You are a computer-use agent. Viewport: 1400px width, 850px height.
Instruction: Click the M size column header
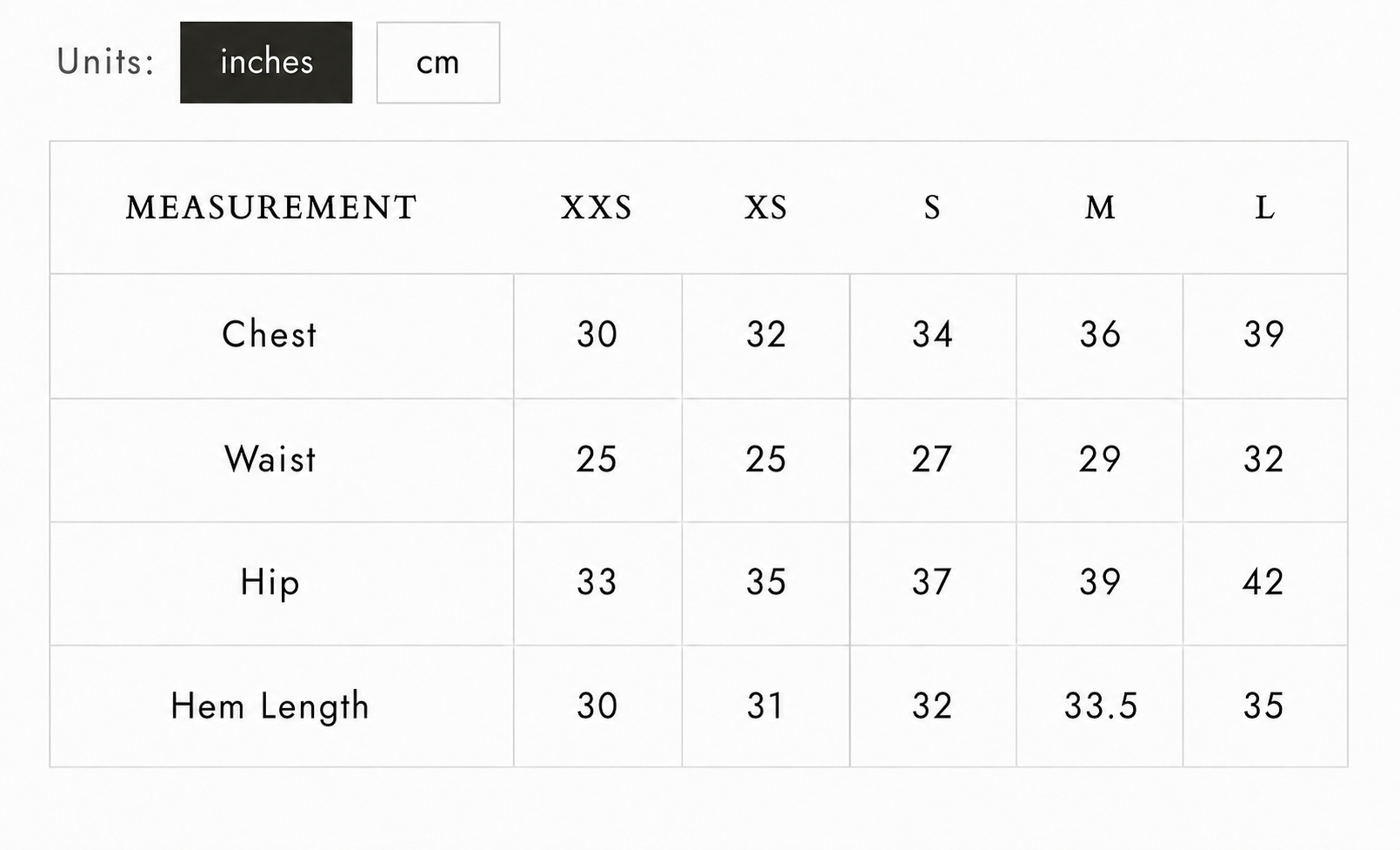pyautogui.click(x=1100, y=208)
